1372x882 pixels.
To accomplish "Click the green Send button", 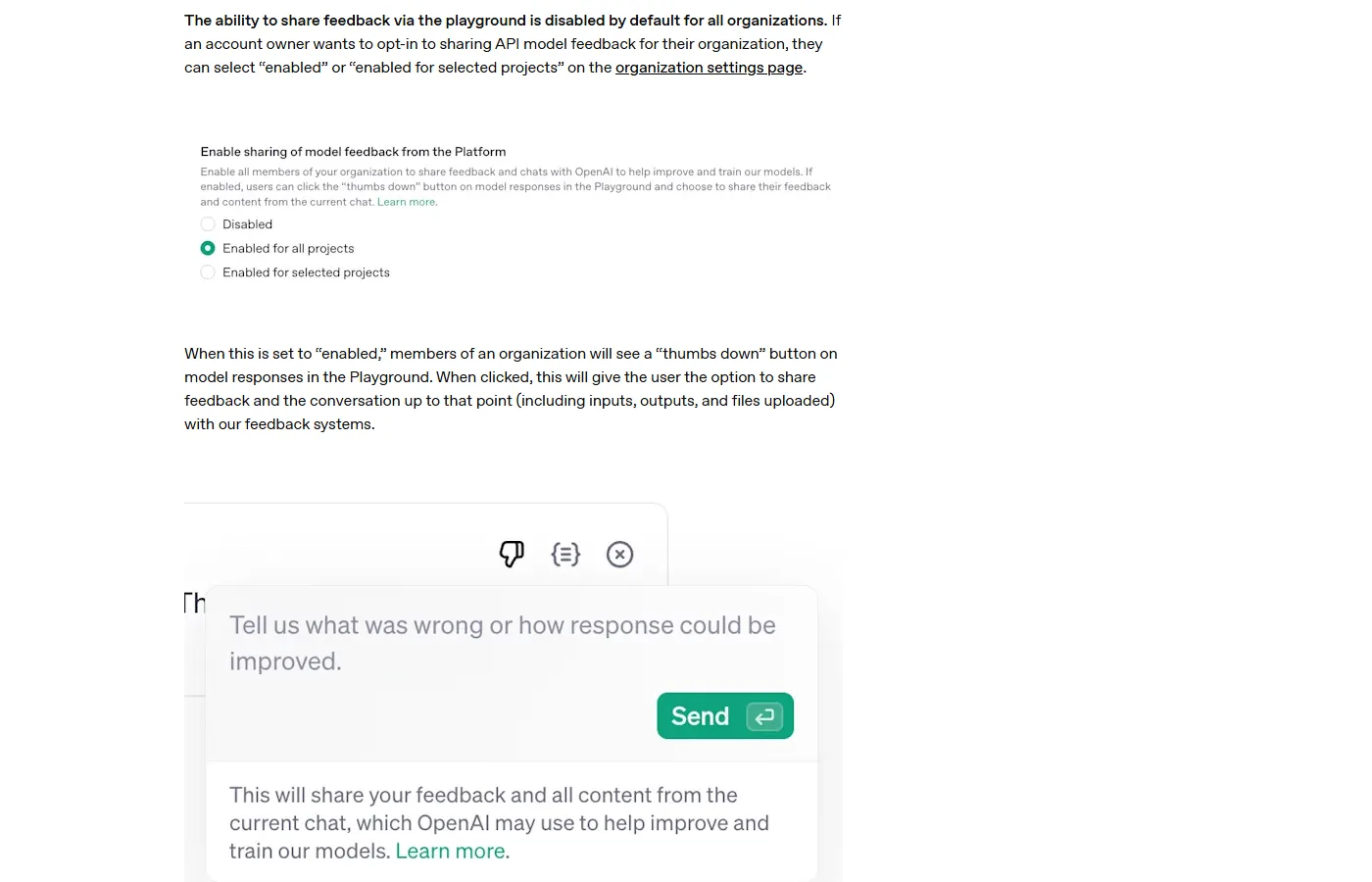I will [725, 716].
